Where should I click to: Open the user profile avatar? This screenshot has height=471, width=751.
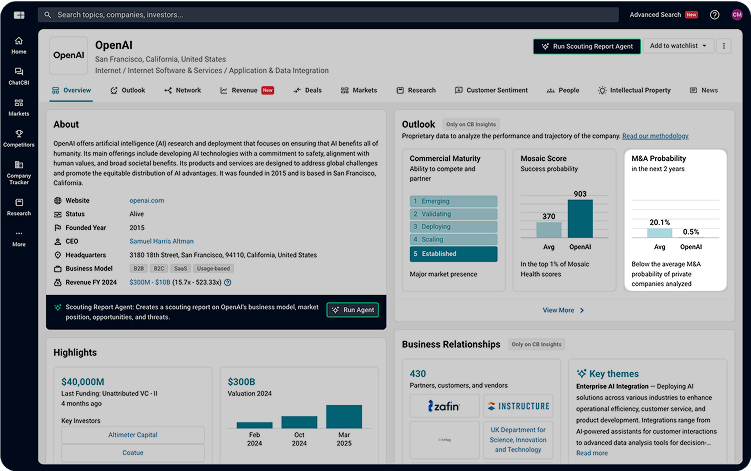(737, 15)
